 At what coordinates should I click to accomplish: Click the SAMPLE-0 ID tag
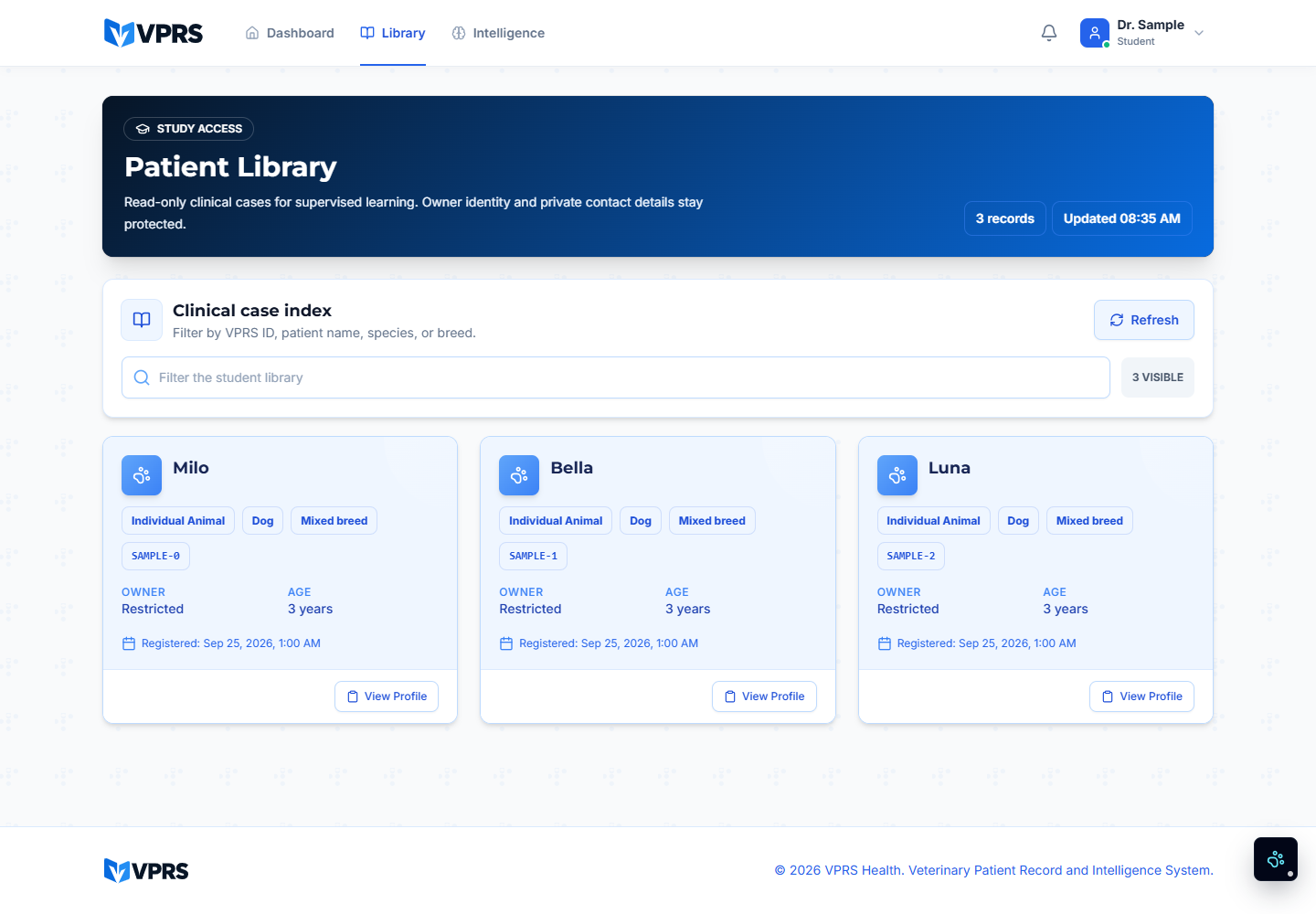(x=155, y=556)
